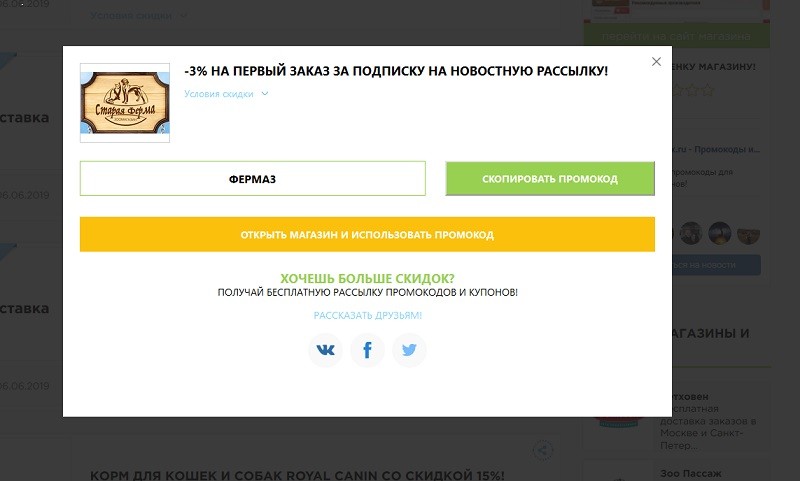The height and width of the screenshot is (481, 800).
Task: Share the promo code on VK
Action: [326, 350]
